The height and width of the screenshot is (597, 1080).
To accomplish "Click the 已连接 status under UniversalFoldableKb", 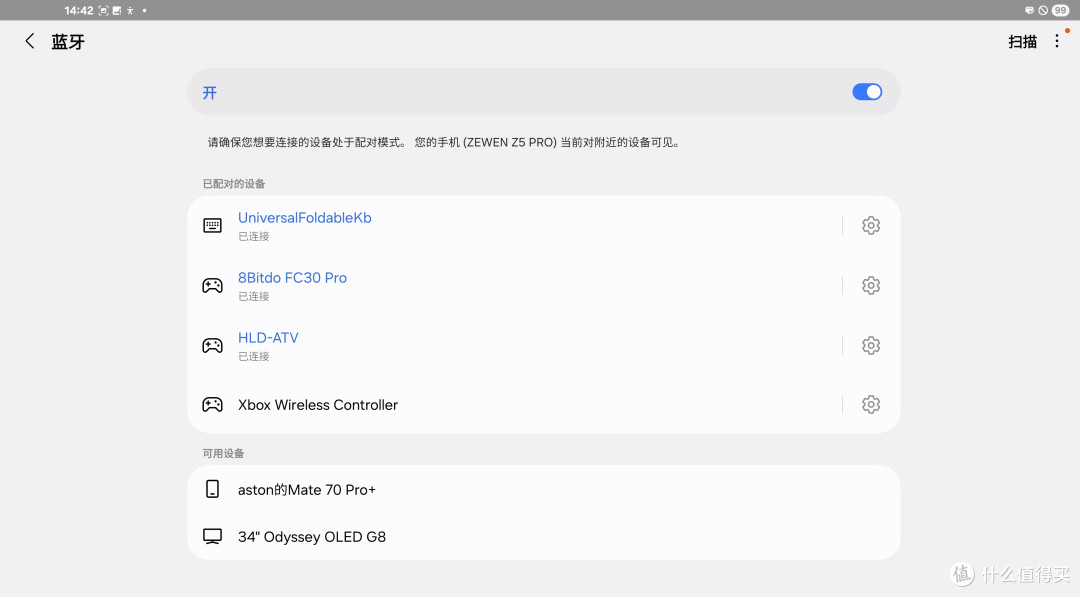I will pos(253,236).
